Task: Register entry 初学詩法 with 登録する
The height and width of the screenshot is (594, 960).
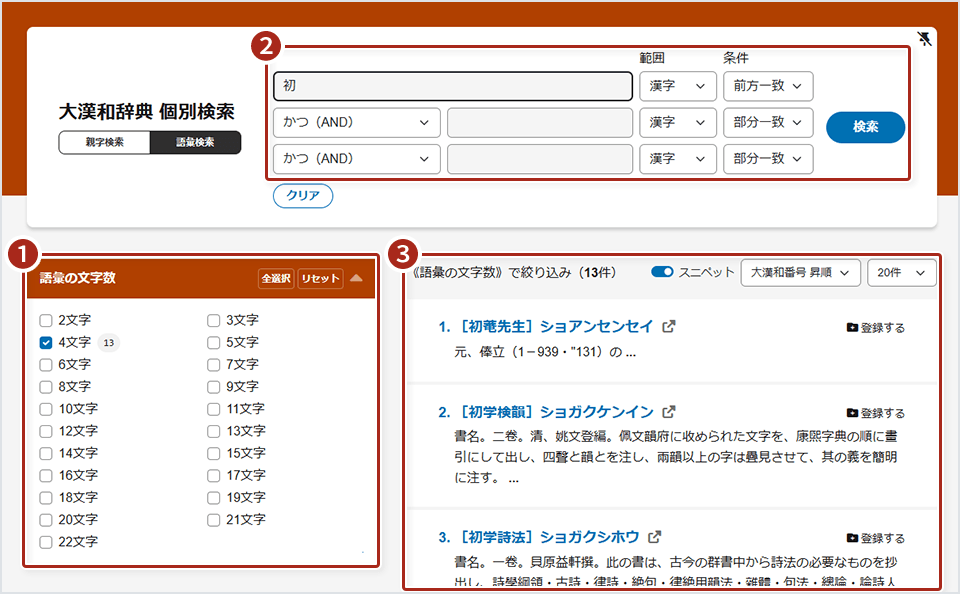Action: tap(876, 538)
